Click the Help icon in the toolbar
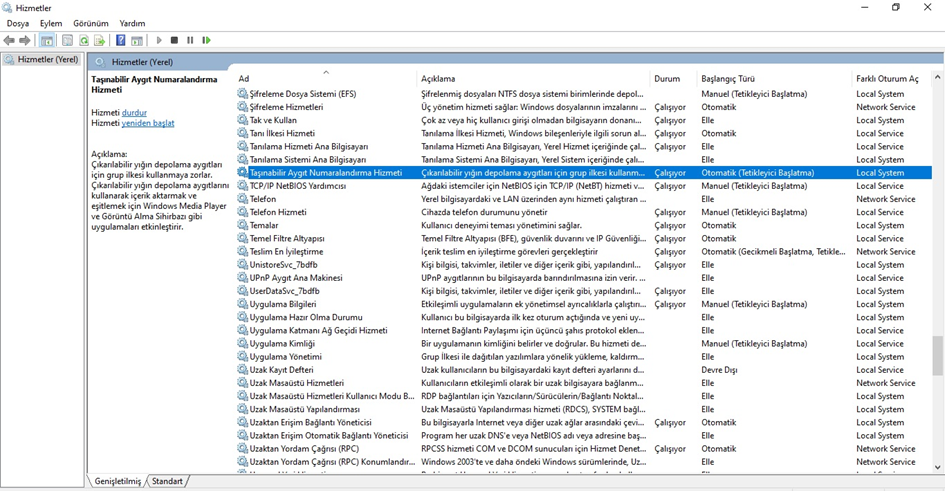Screen dimensions: 945x491 (x=120, y=40)
